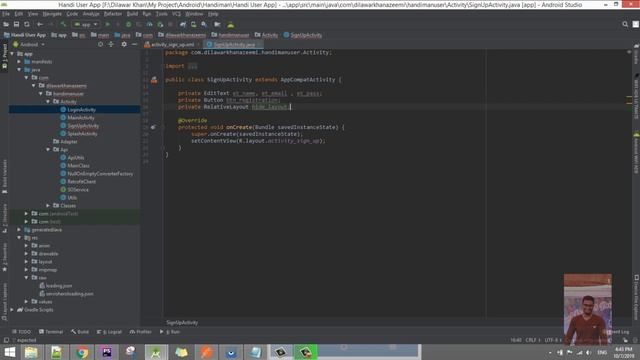Open the File menu
This screenshot has height=360, width=640.
click(x=6, y=14)
